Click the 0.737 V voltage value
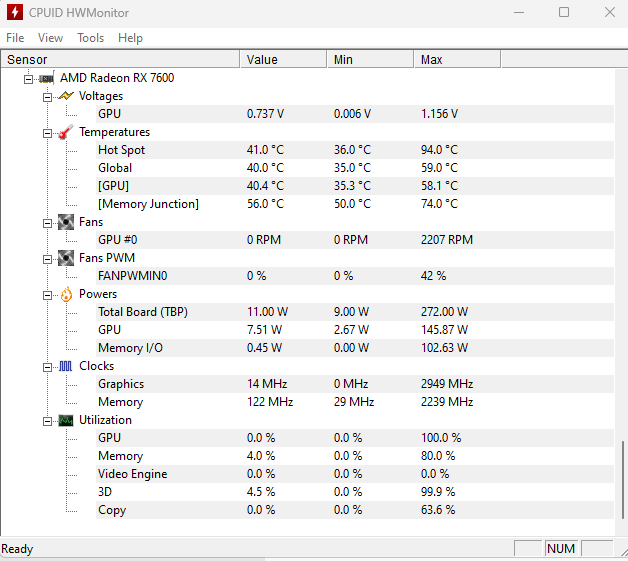The width and height of the screenshot is (628, 561). pyautogui.click(x=266, y=114)
